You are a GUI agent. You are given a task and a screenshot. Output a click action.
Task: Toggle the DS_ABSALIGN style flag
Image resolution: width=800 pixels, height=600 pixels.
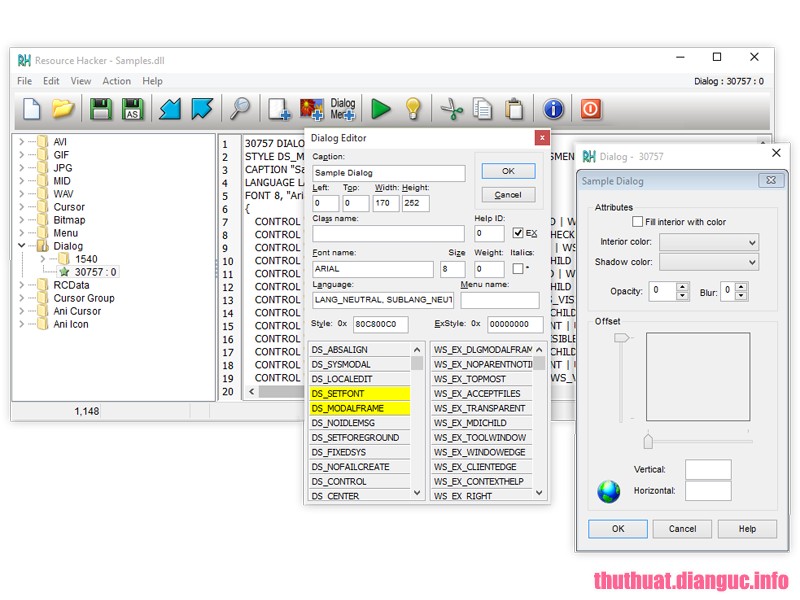tap(360, 349)
